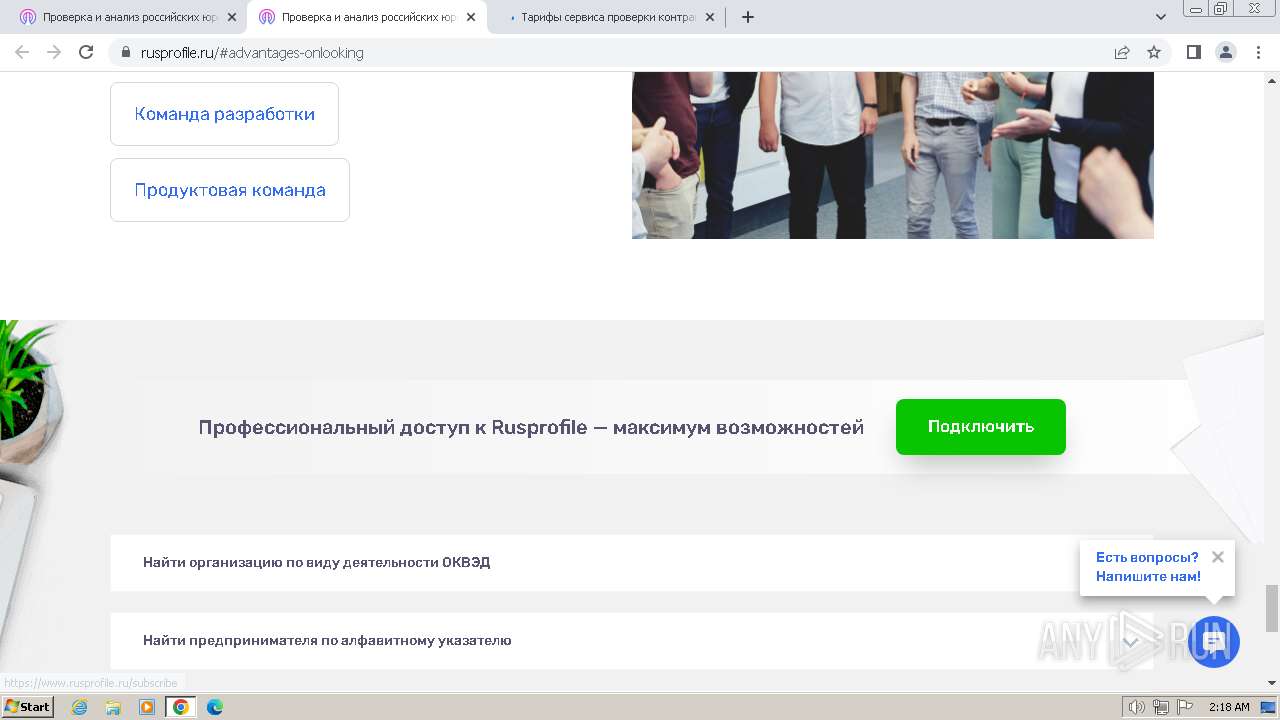Expand Найти предпринимателя по алфавитному указателю
Image resolution: width=1280 pixels, height=720 pixels.
coord(631,641)
